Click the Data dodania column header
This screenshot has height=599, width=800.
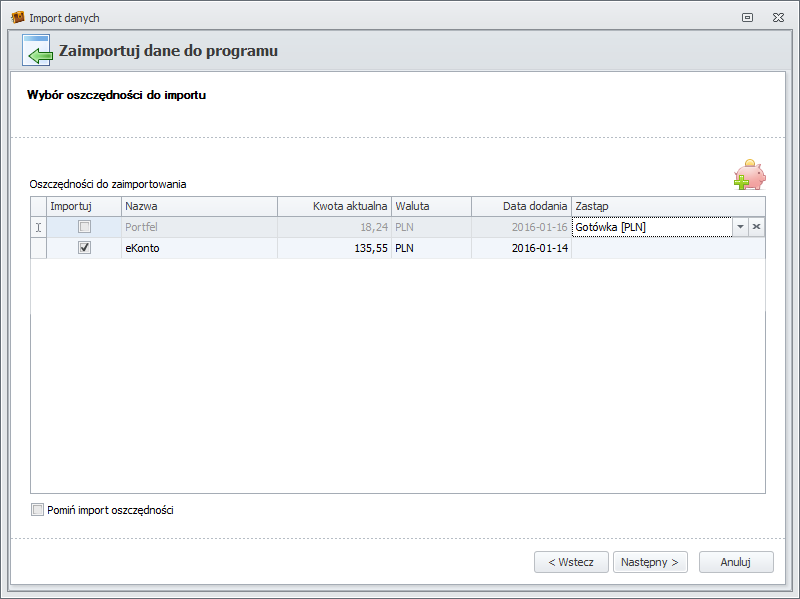coord(520,206)
